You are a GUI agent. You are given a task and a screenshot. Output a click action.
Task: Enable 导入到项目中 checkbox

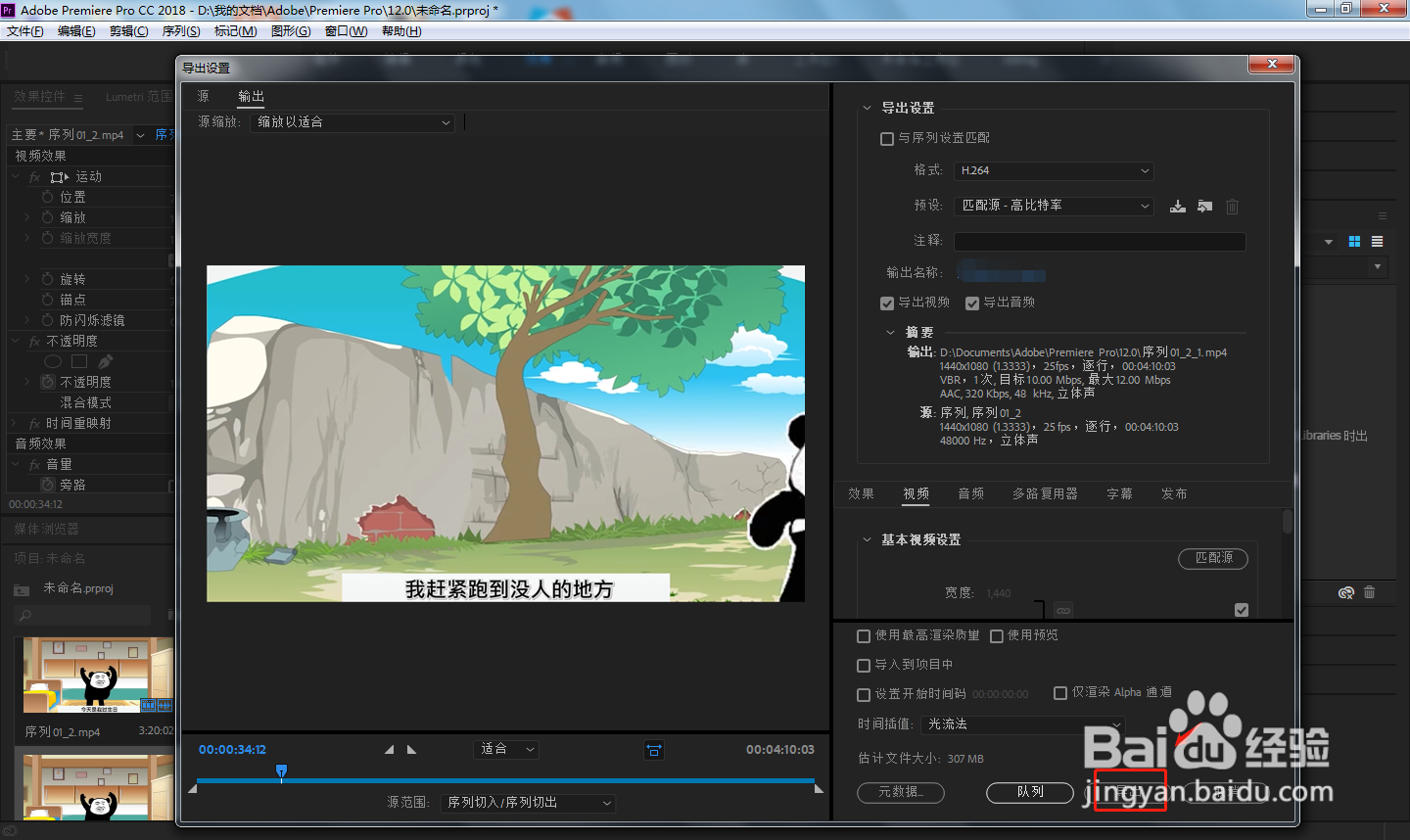tap(864, 666)
